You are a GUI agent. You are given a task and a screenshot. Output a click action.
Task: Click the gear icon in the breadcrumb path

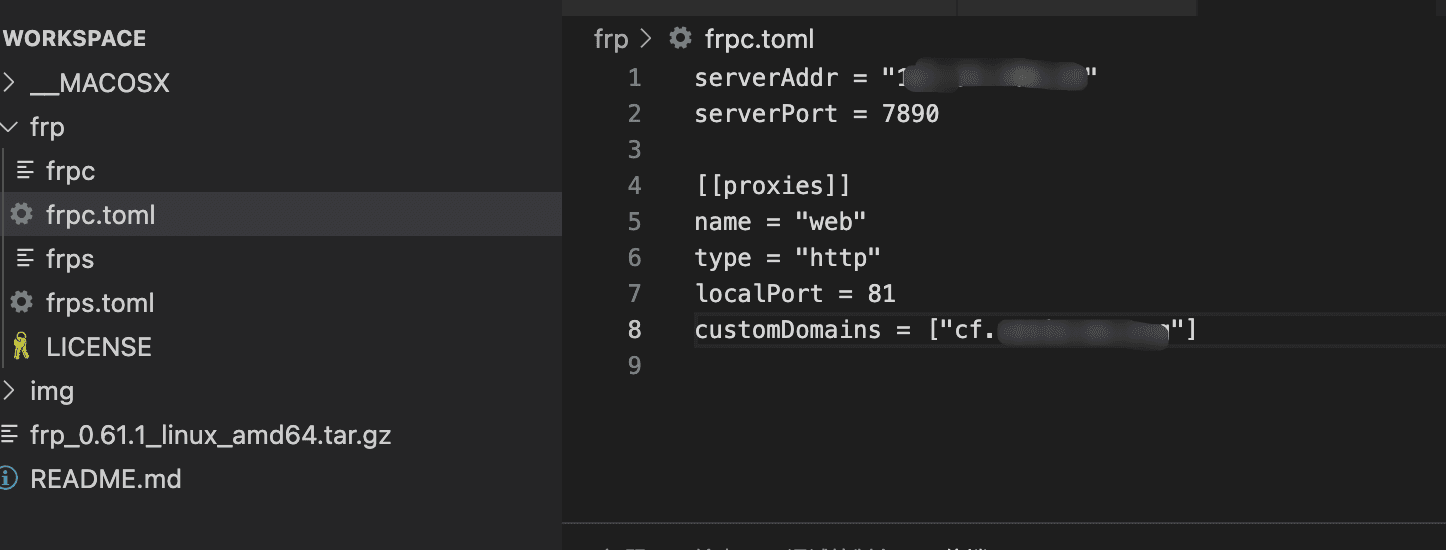[681, 38]
